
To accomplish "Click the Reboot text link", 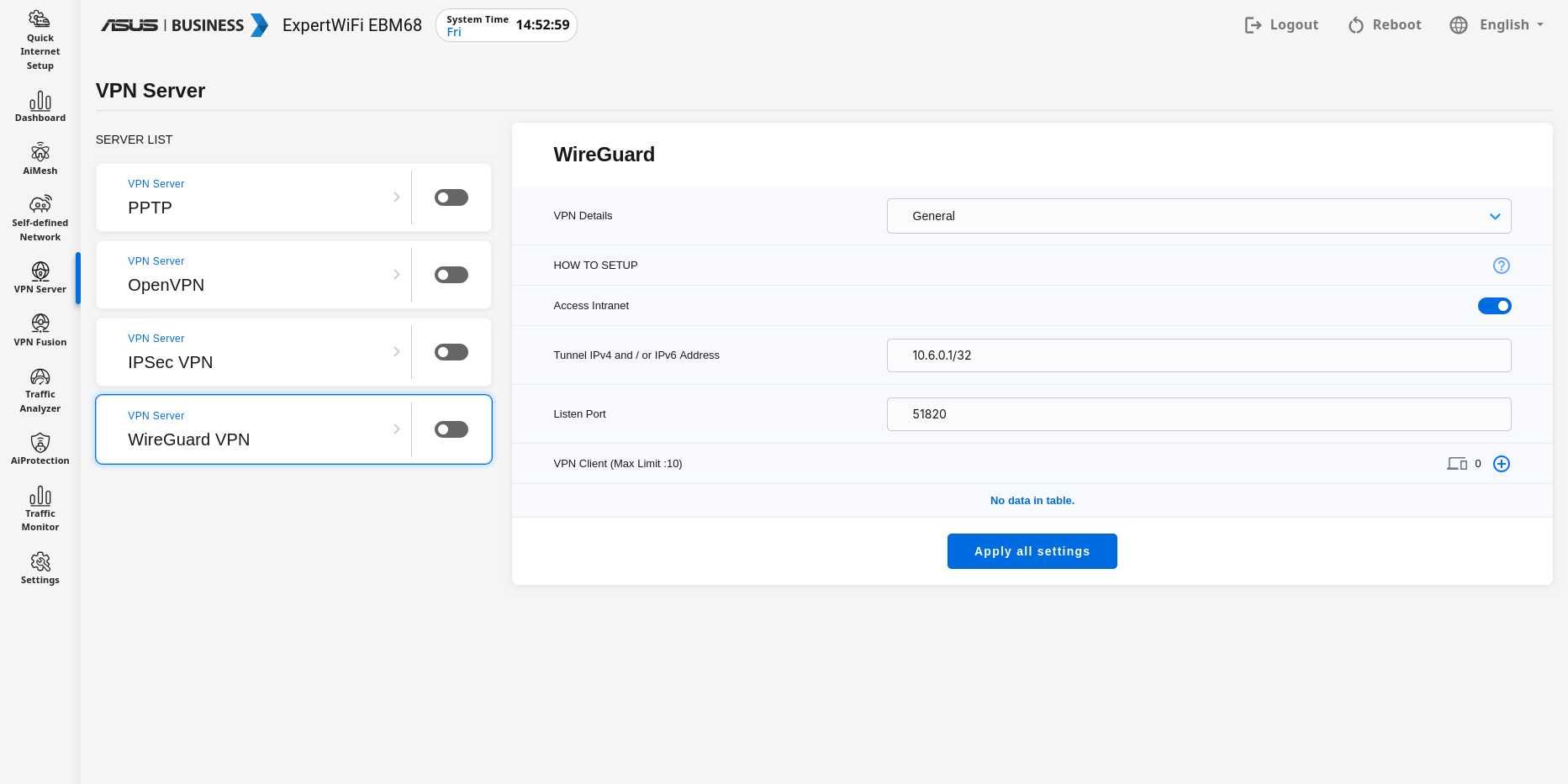I will point(1396,25).
